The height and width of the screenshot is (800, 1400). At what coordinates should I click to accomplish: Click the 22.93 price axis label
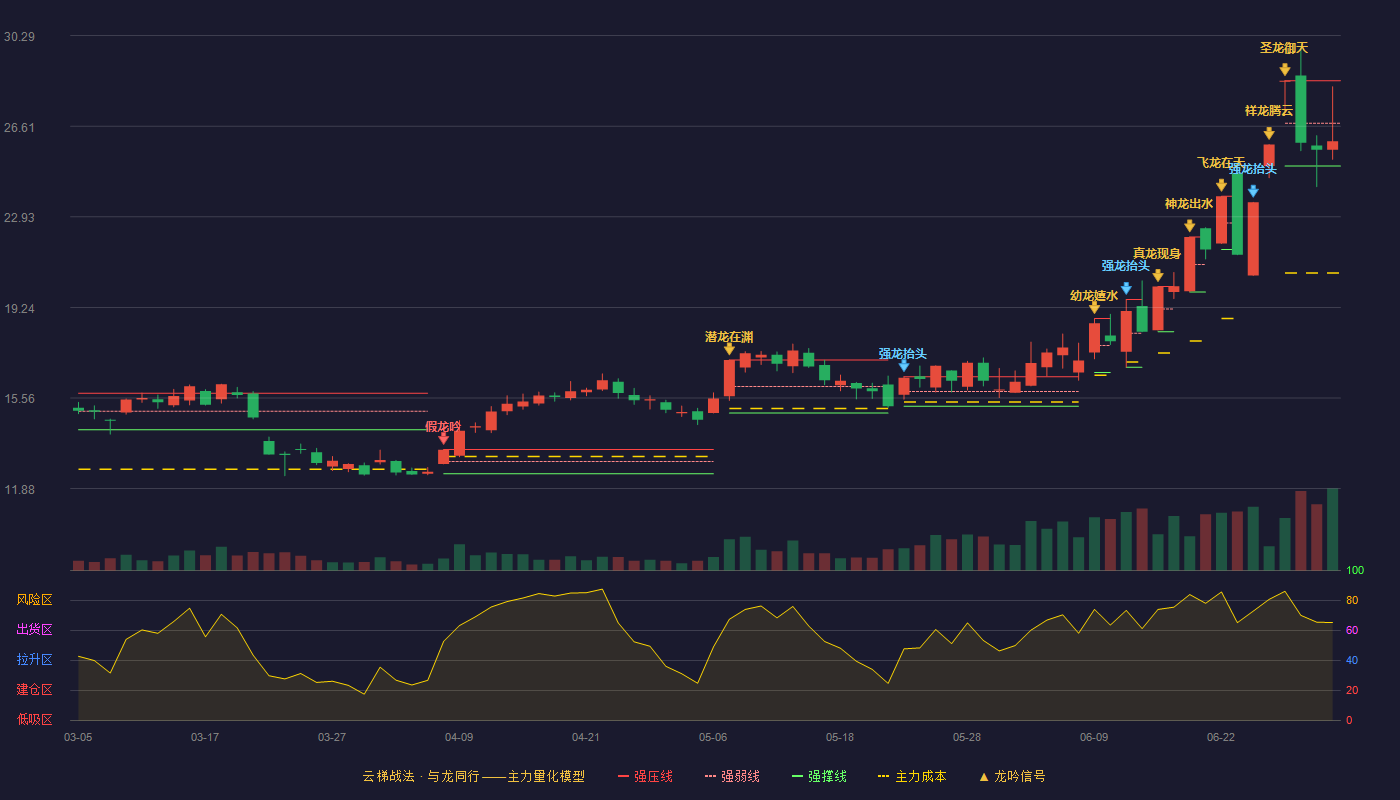(x=19, y=218)
